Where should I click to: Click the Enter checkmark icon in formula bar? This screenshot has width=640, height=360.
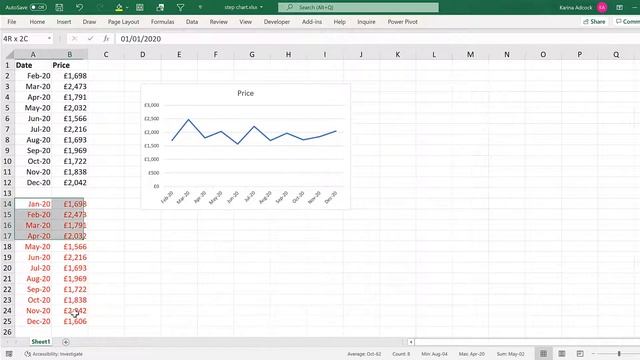click(x=91, y=39)
